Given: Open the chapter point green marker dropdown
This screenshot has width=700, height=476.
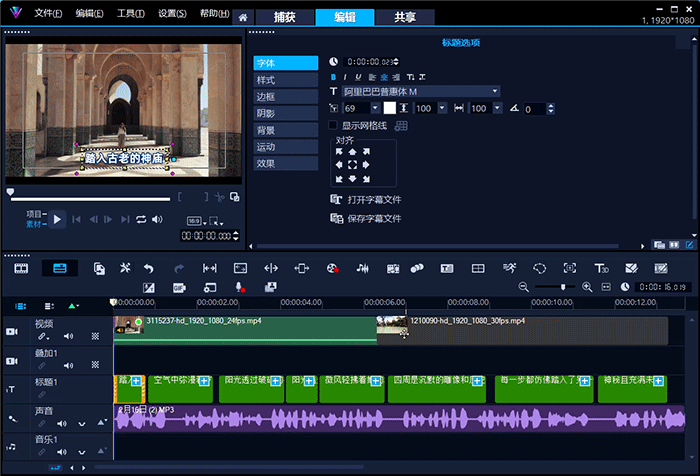Looking at the screenshot, I should [74, 306].
